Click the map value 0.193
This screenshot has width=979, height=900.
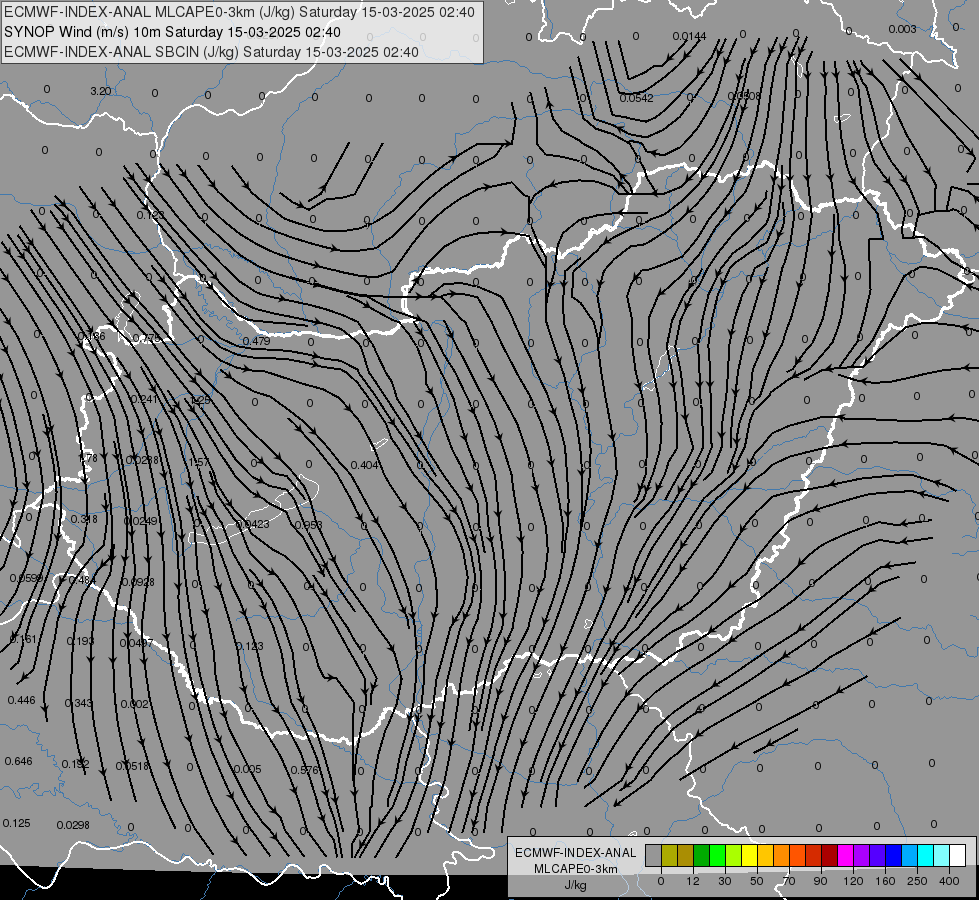(80, 641)
